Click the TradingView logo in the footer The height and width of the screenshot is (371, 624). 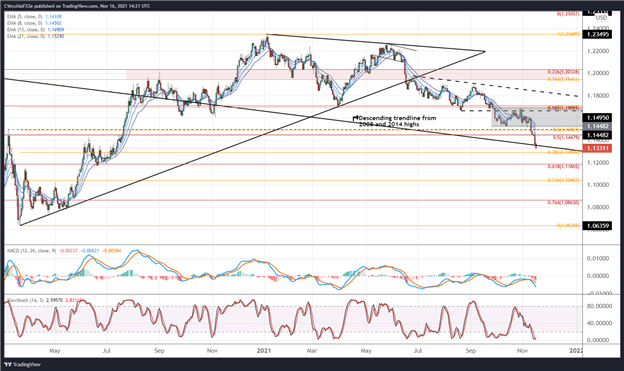point(22,364)
